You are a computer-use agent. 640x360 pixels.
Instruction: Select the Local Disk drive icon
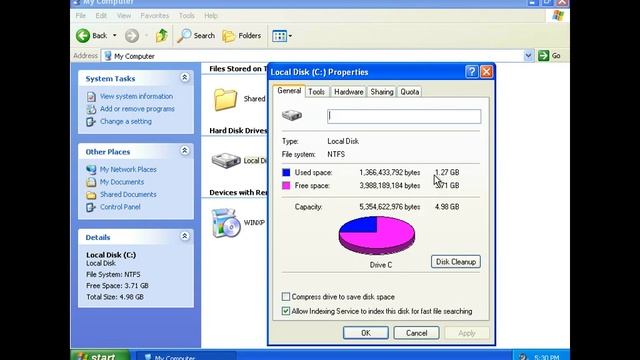coord(226,160)
